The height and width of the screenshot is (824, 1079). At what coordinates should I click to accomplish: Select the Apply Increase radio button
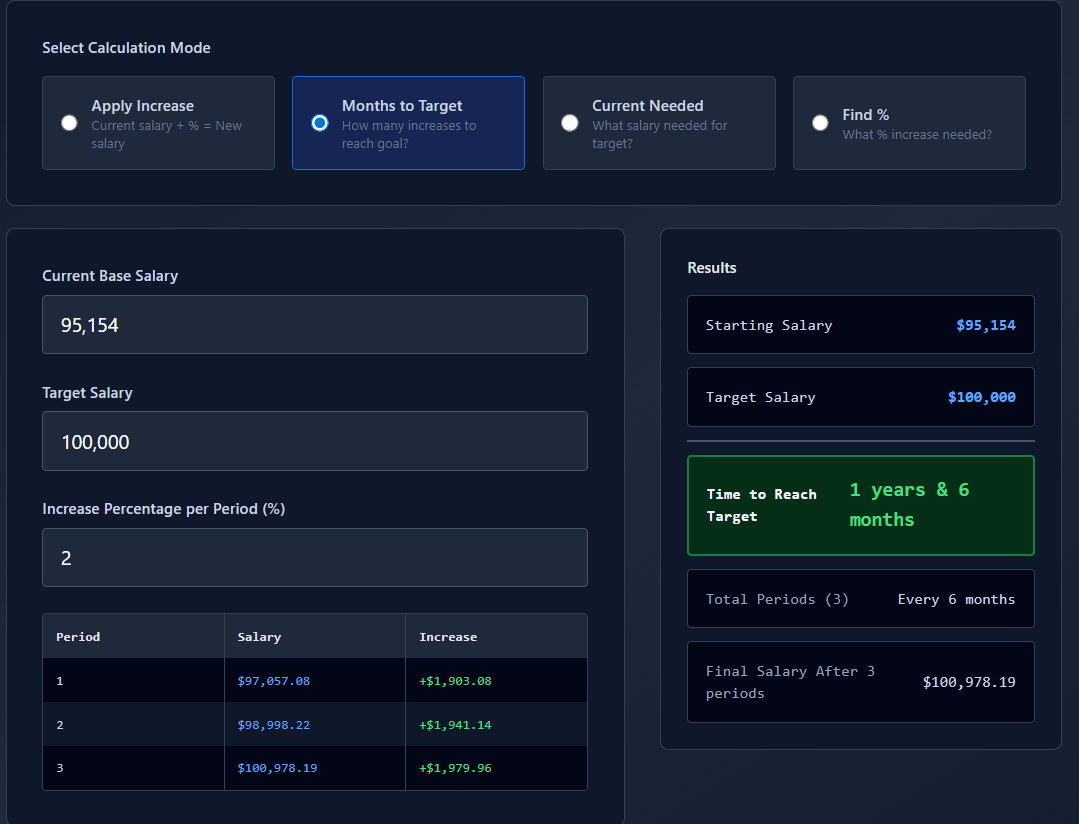click(x=69, y=123)
